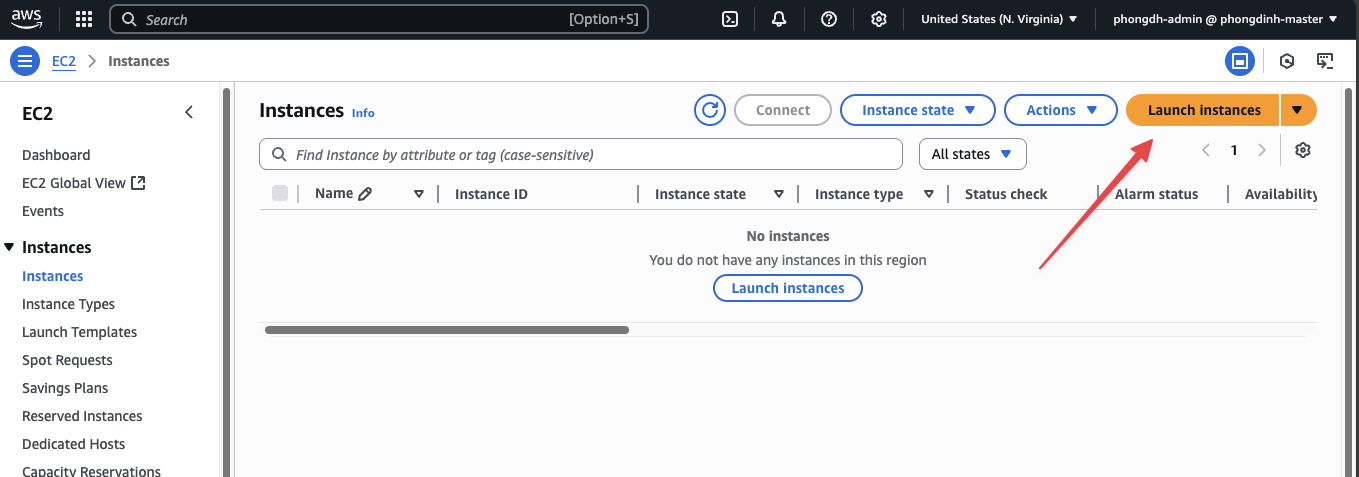Open the All states filter dropdown

tap(973, 154)
